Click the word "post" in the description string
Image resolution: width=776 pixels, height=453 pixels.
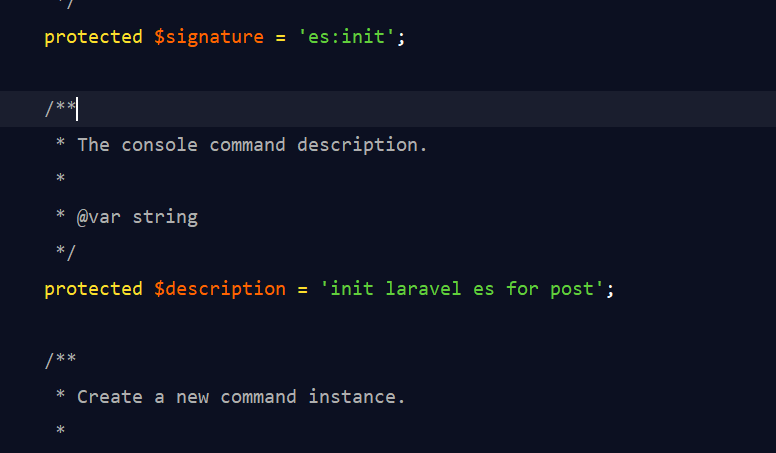pyautogui.click(x=572, y=289)
